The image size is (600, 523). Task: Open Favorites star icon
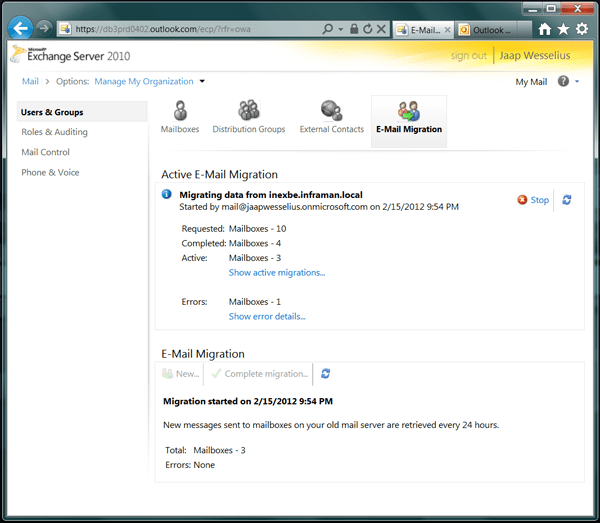point(563,29)
